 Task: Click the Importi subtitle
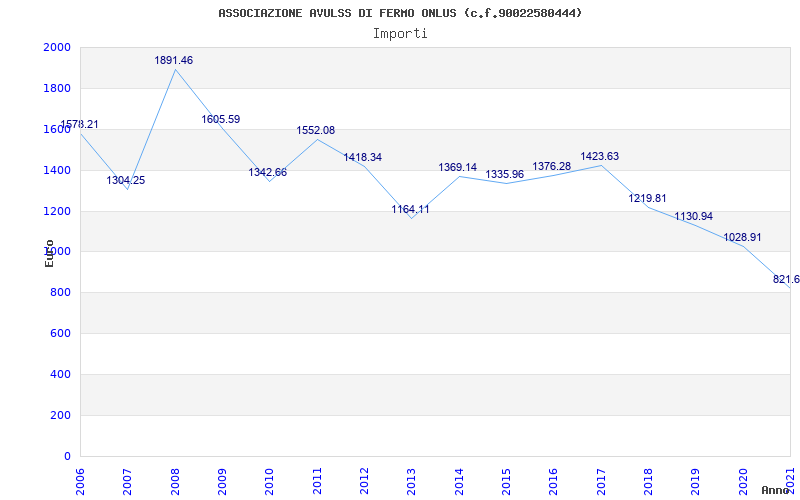coord(400,34)
